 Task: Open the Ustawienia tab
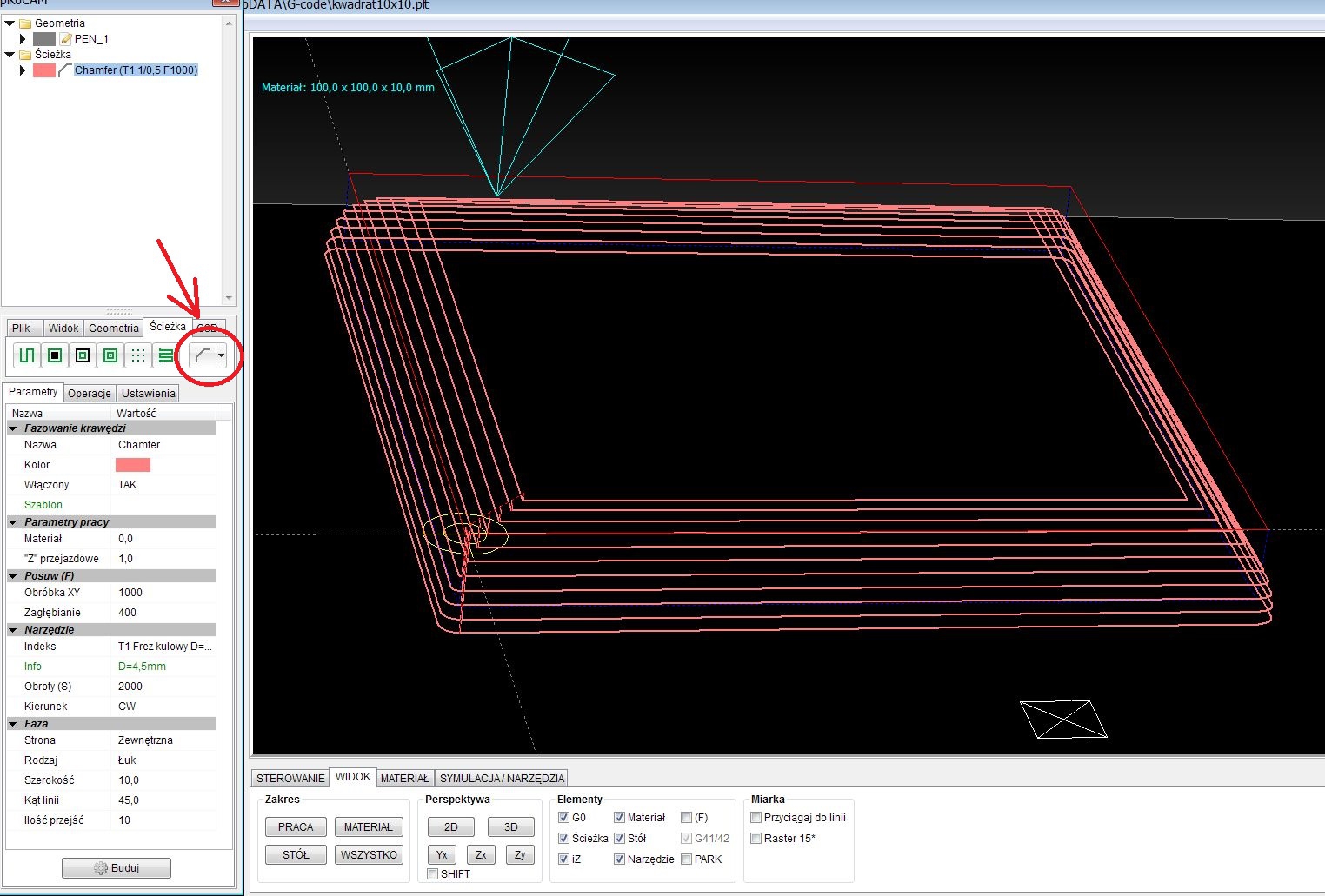[149, 393]
